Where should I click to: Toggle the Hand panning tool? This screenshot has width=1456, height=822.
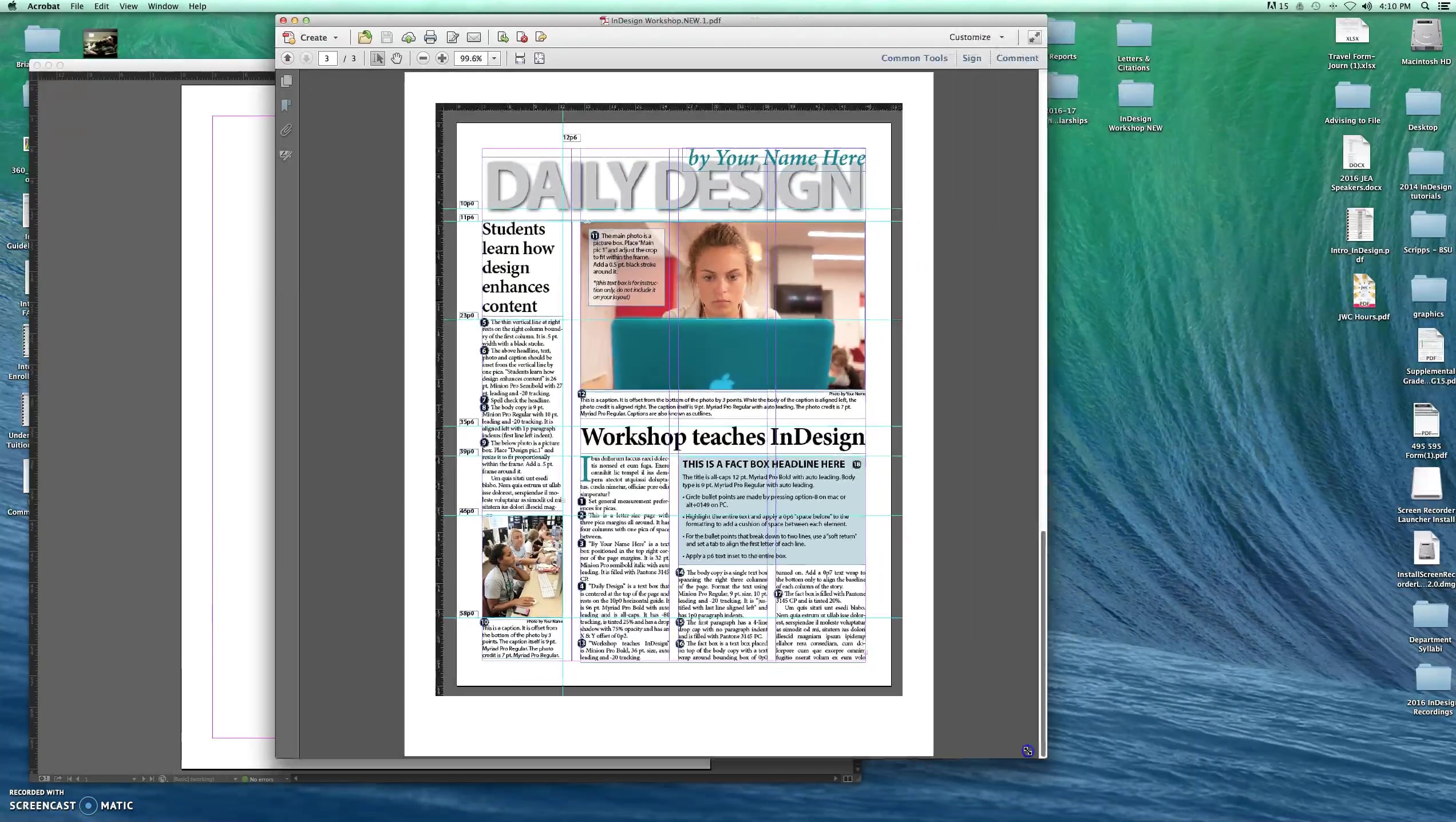click(397, 58)
